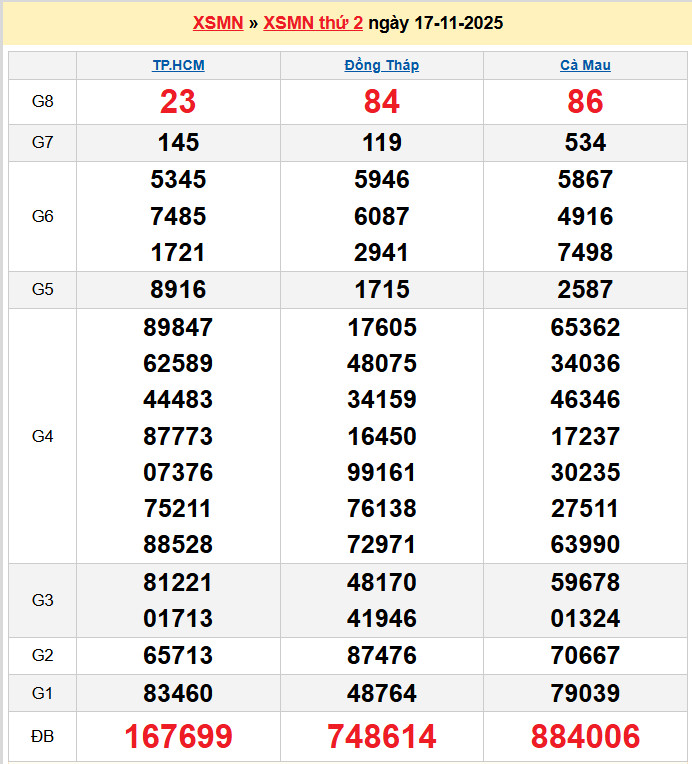Select G5 number 8916 for TP.HCM
The height and width of the screenshot is (764, 692).
[178, 290]
